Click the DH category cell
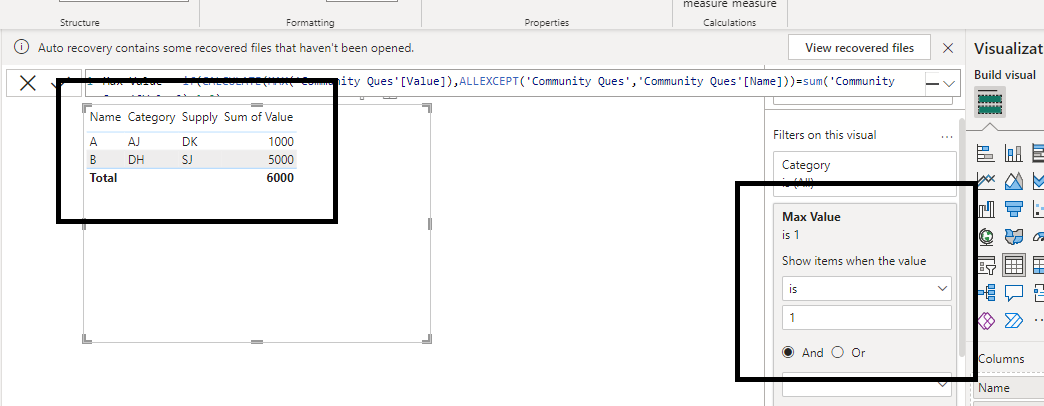The height and width of the screenshot is (406, 1044). pos(137,160)
